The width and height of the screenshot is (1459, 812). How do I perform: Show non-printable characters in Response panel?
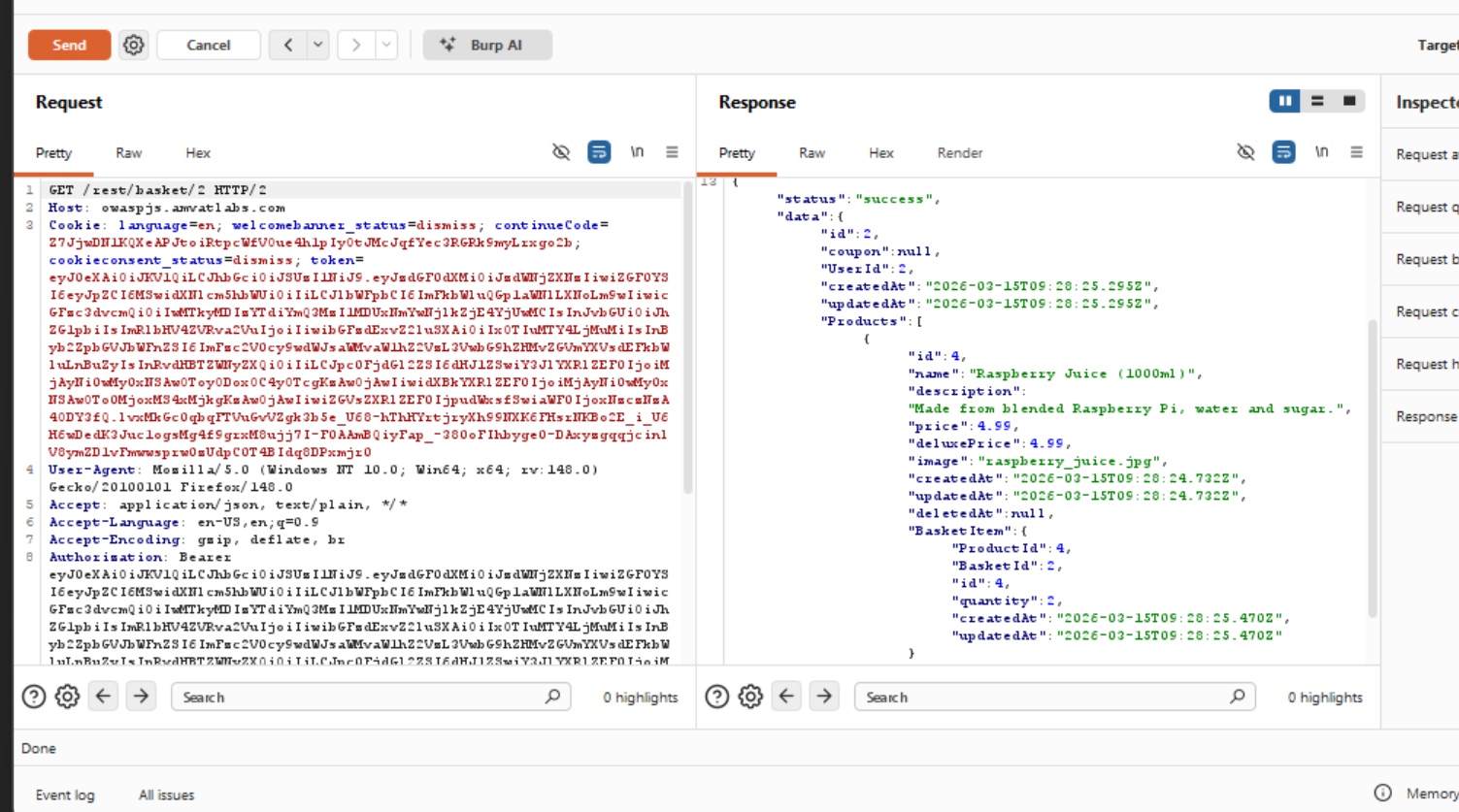click(x=1321, y=152)
